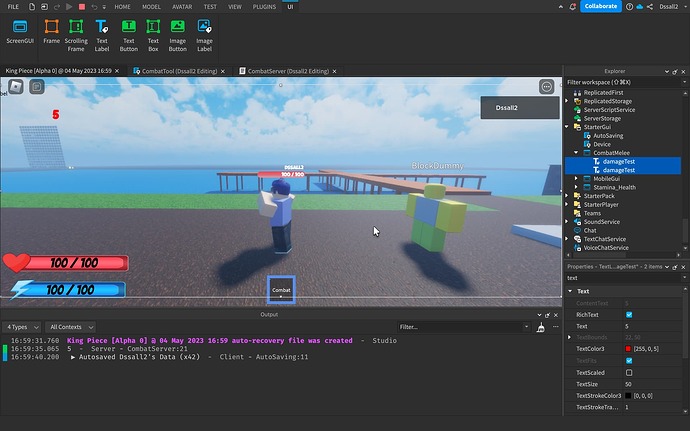Open the 4 Types filter dropdown
690x431 pixels.
click(x=22, y=327)
